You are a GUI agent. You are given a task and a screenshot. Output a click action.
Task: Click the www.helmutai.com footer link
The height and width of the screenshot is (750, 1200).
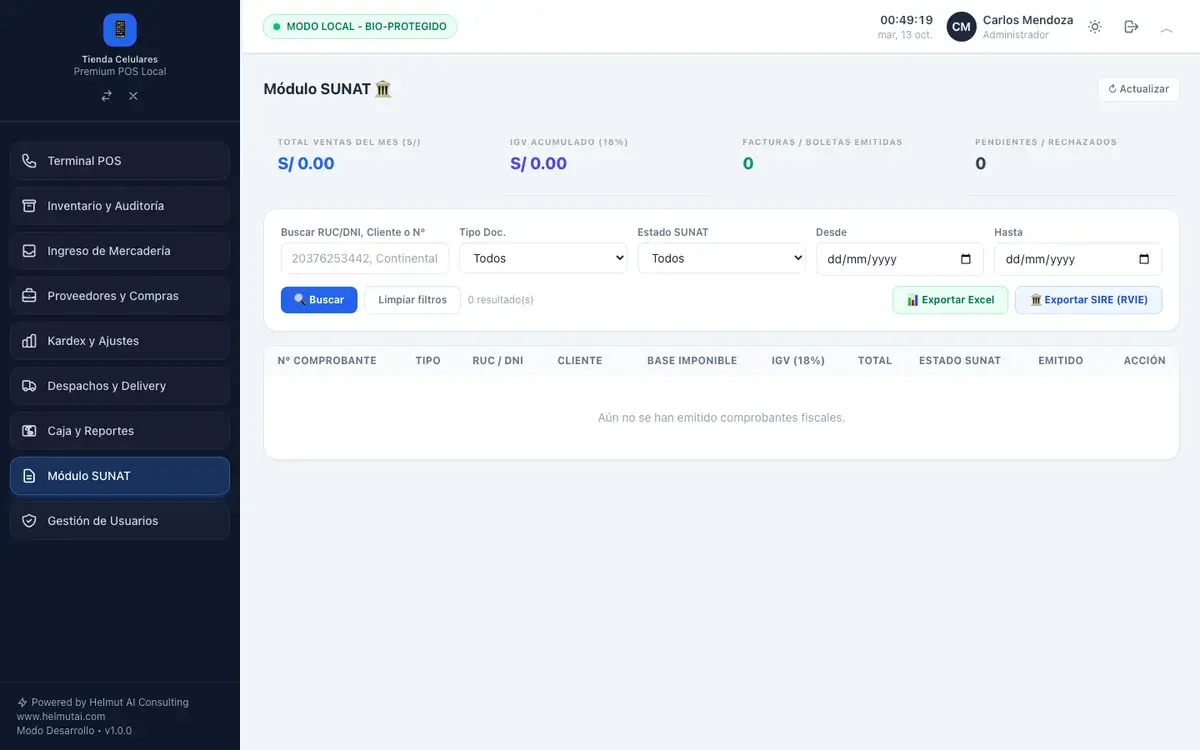(x=61, y=716)
